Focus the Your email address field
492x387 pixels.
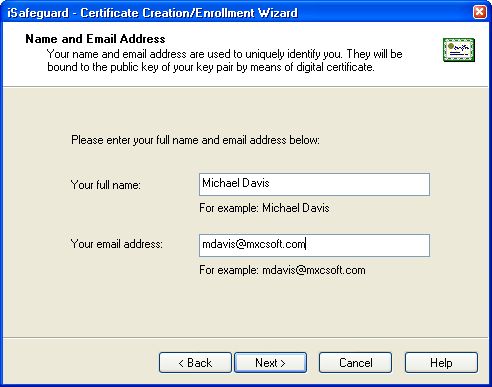pyautogui.click(x=314, y=245)
